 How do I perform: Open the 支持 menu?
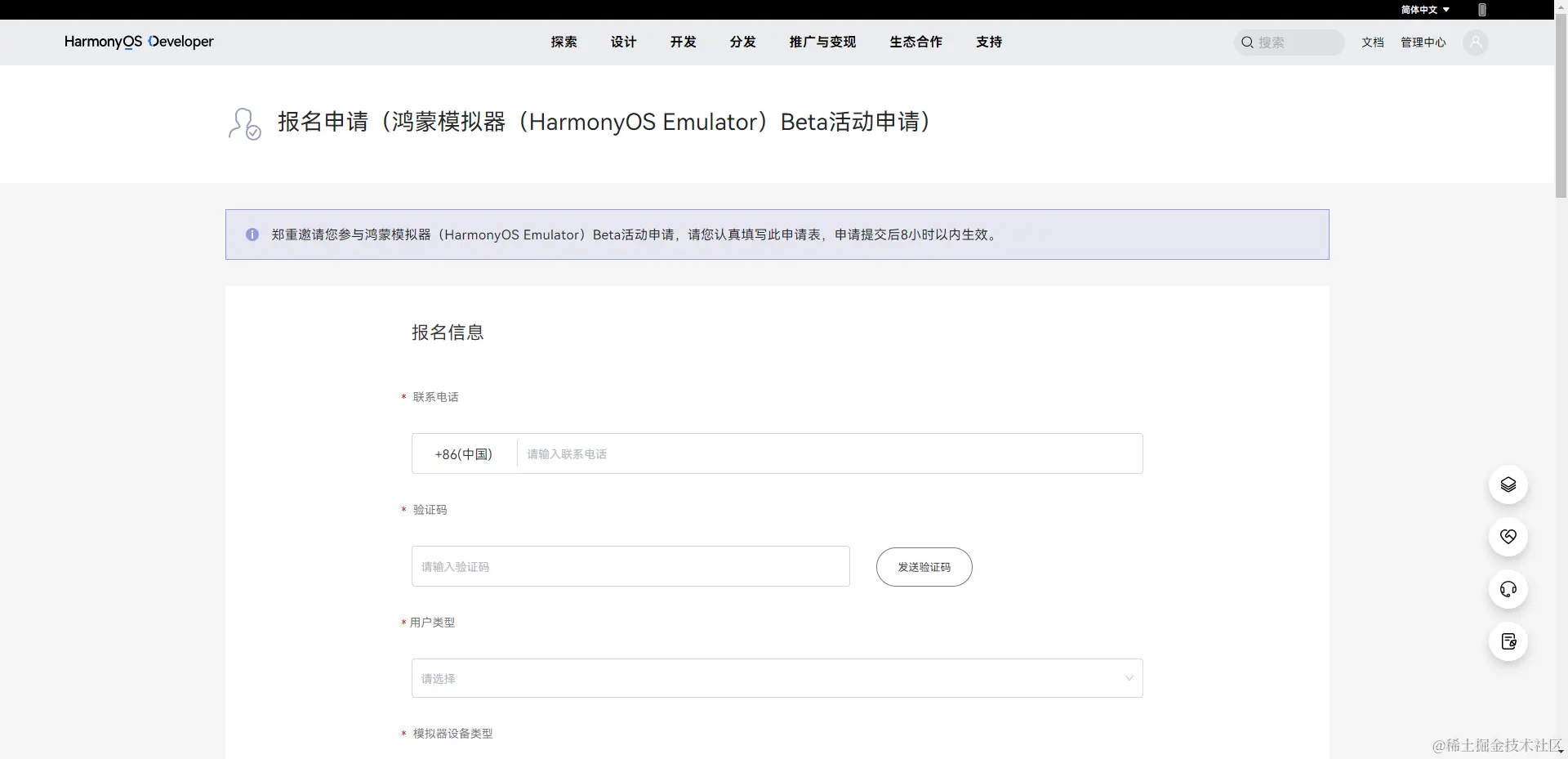[989, 42]
